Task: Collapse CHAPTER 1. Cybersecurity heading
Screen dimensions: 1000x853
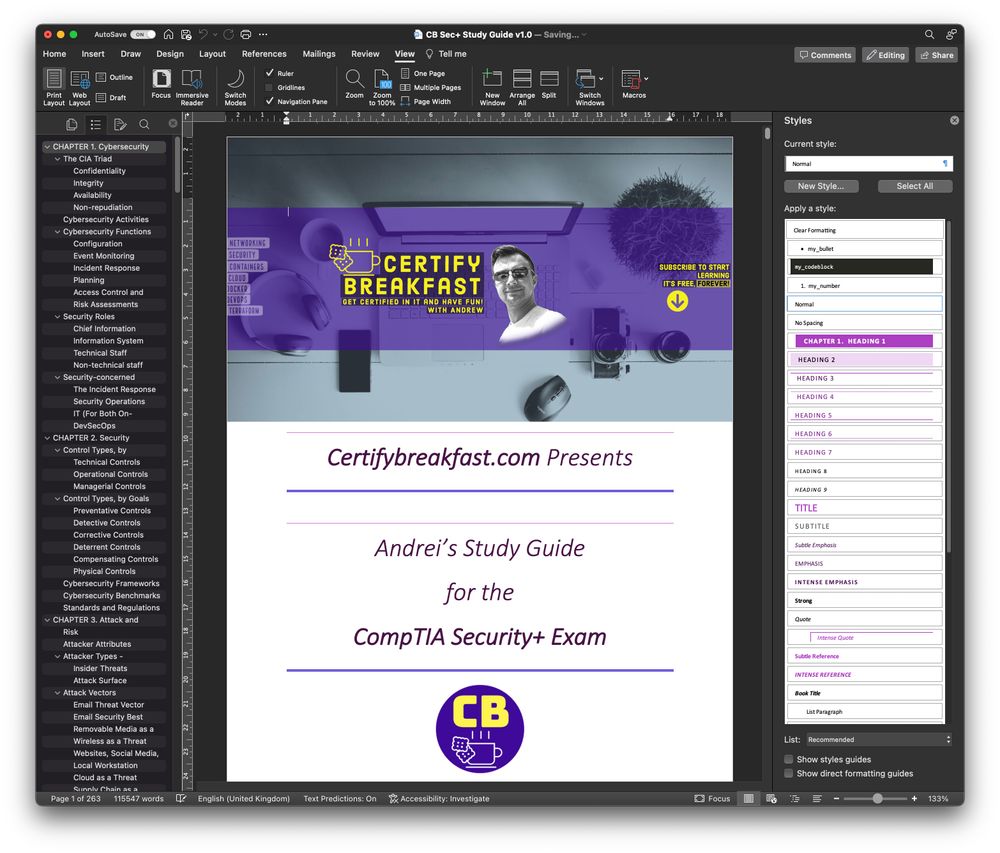Action: coord(47,147)
